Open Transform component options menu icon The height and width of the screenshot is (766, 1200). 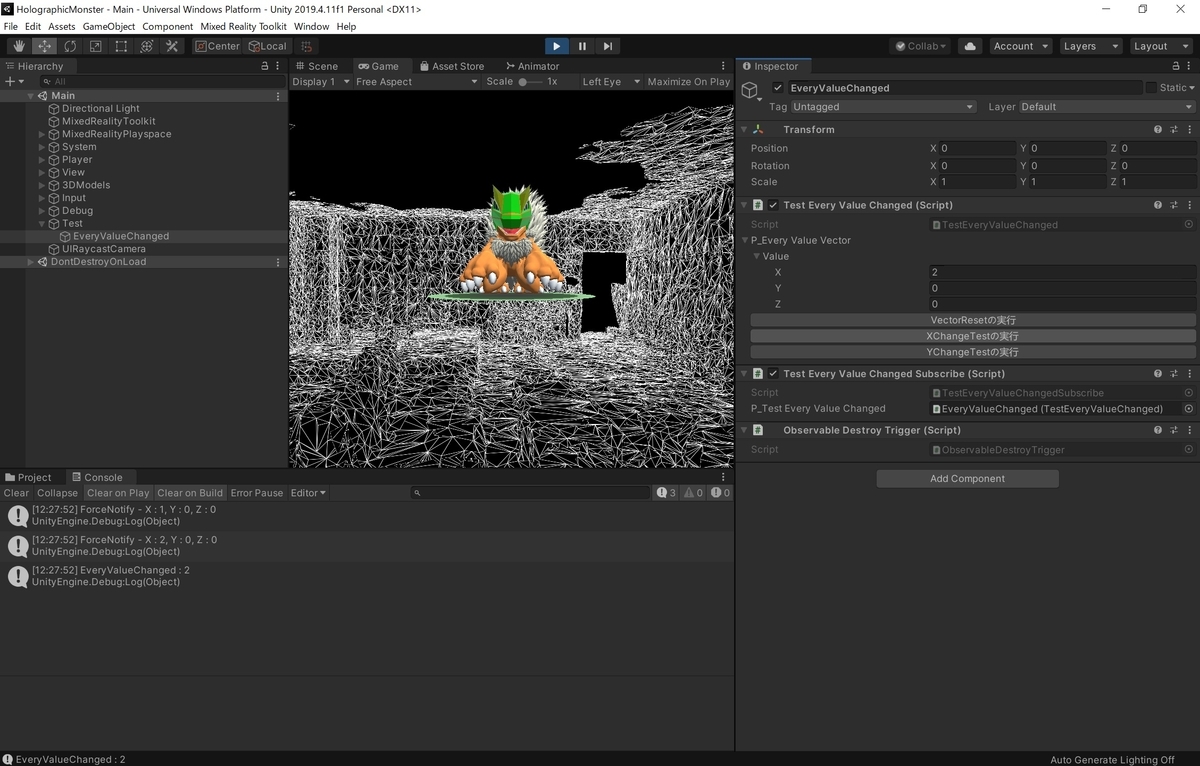(x=1190, y=129)
